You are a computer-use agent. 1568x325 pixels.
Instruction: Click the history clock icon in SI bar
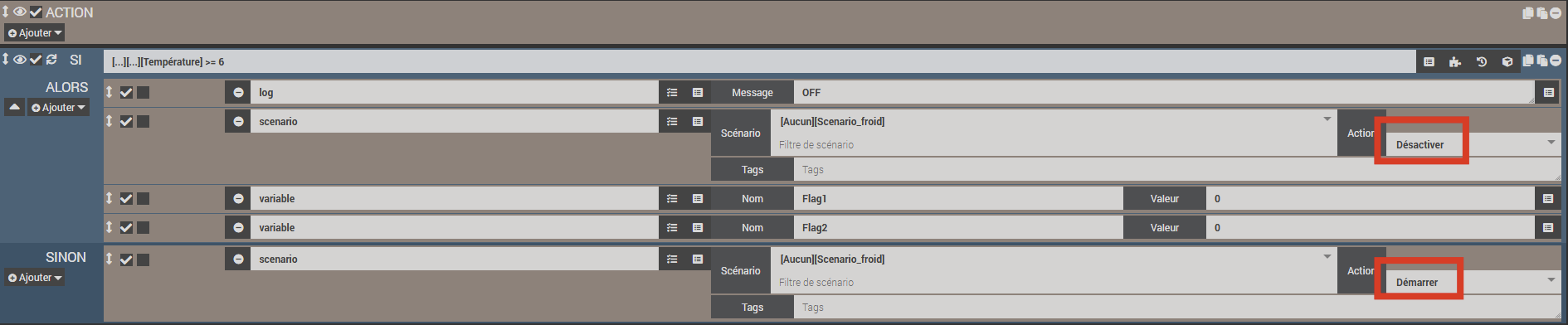tap(1482, 62)
